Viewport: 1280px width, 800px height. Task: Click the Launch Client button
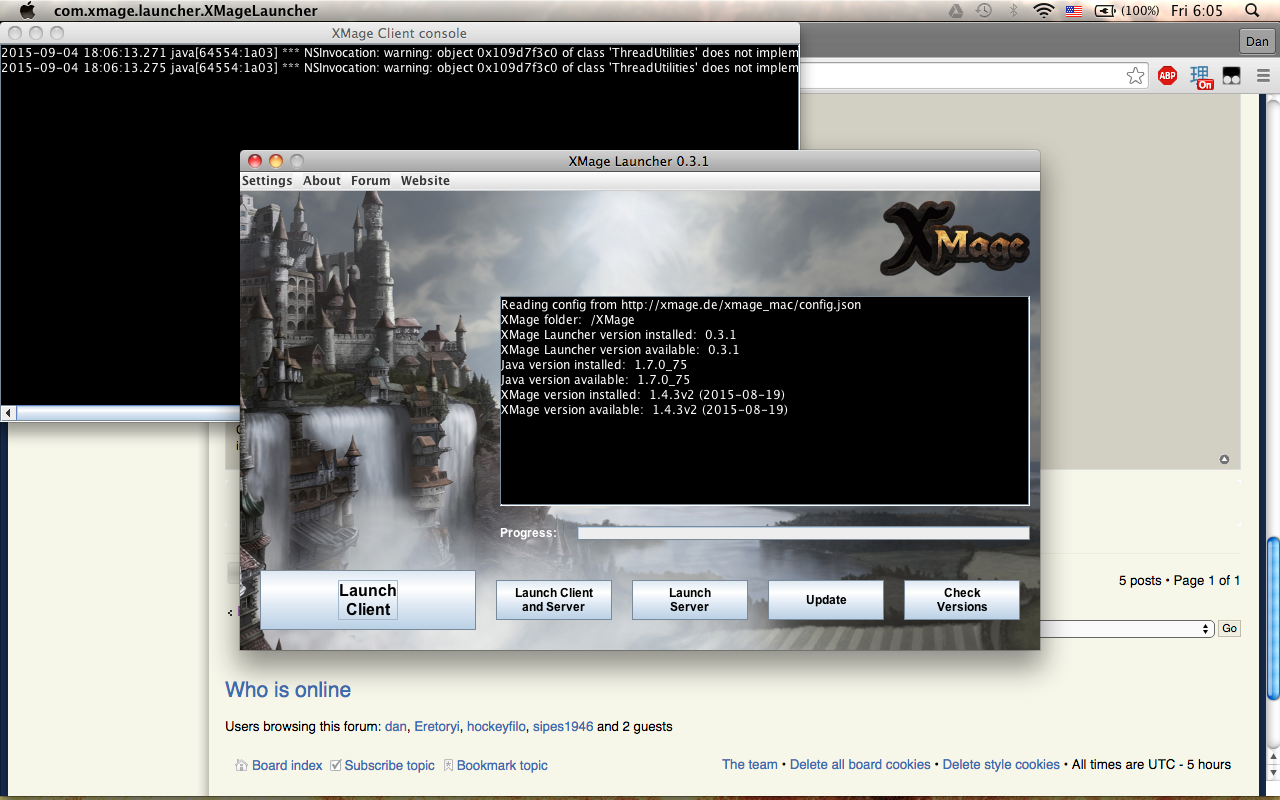[x=368, y=600]
